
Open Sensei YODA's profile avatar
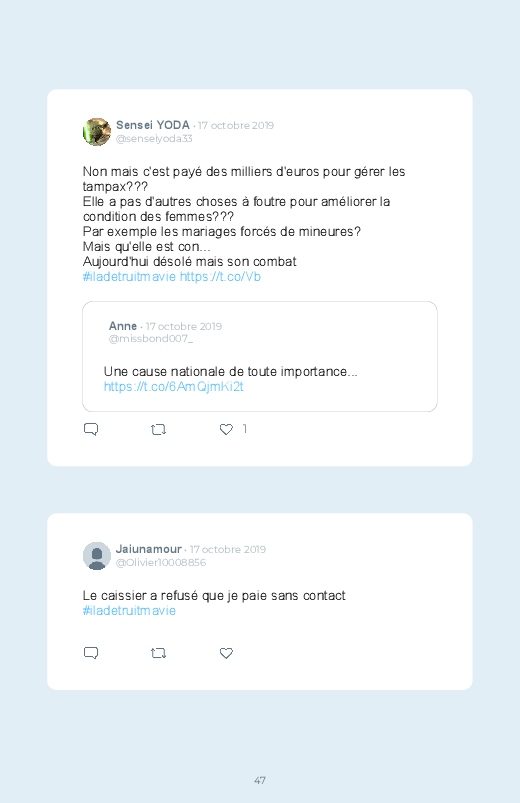point(97,132)
